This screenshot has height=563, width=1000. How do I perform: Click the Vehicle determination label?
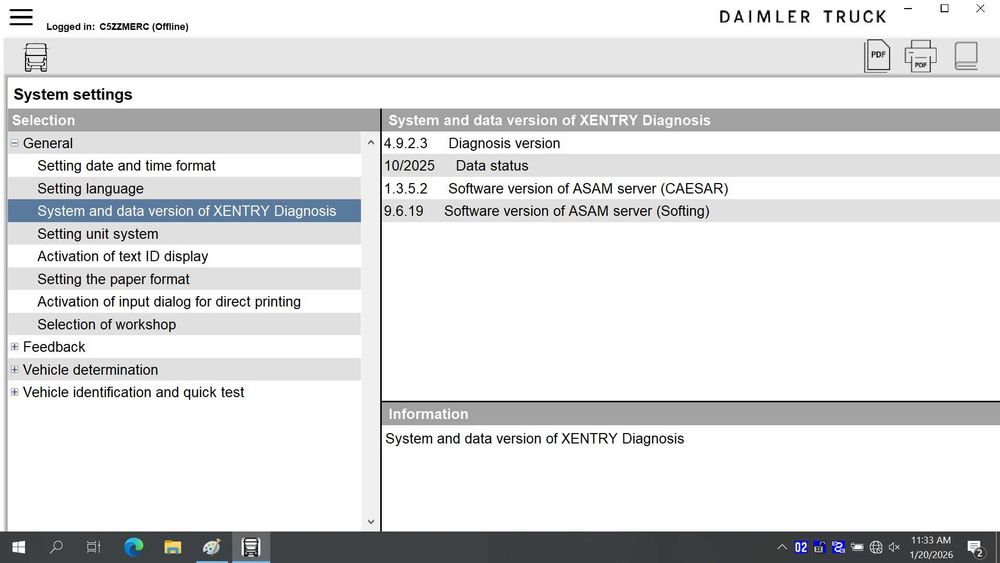click(x=91, y=370)
